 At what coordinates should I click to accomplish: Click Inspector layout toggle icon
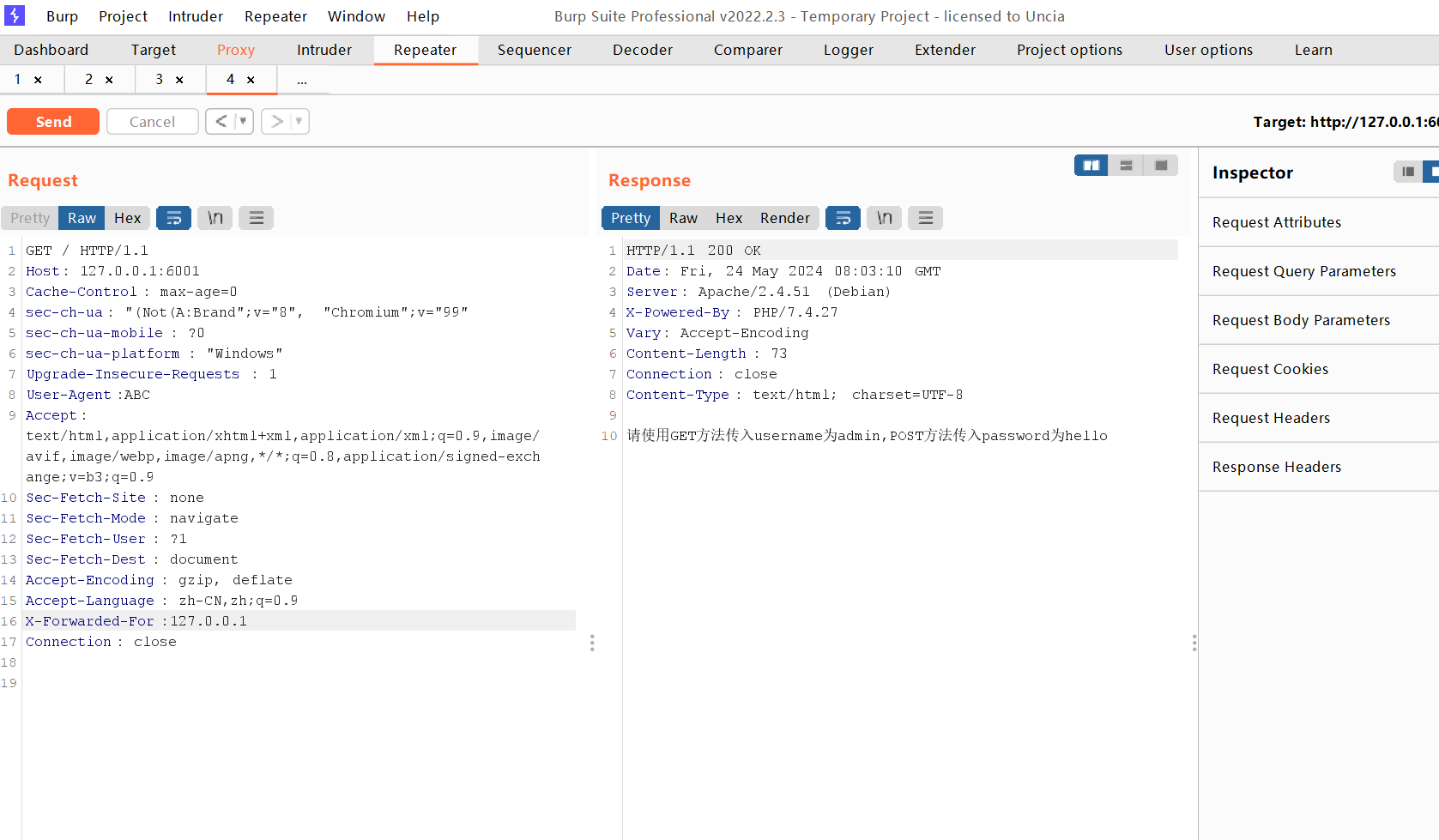pyautogui.click(x=1408, y=172)
